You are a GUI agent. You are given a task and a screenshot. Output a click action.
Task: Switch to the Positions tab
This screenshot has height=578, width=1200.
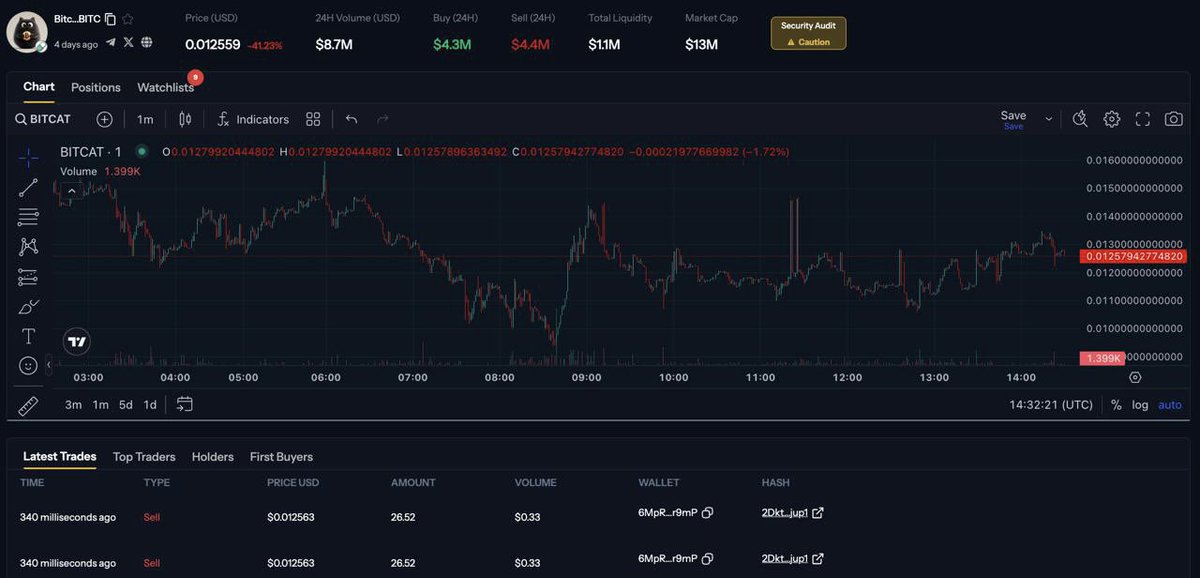(96, 88)
